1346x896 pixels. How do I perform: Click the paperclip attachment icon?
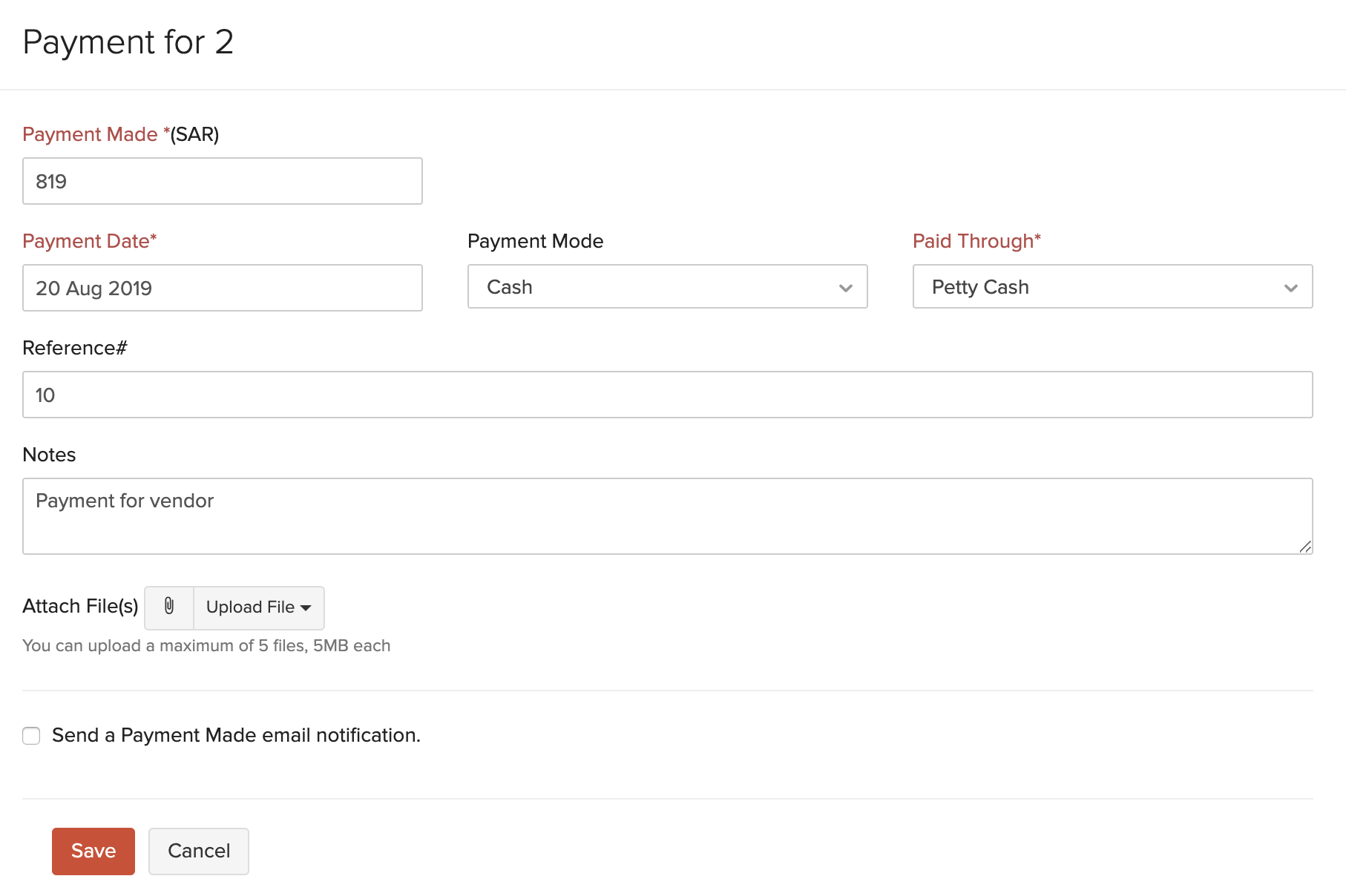click(x=168, y=607)
